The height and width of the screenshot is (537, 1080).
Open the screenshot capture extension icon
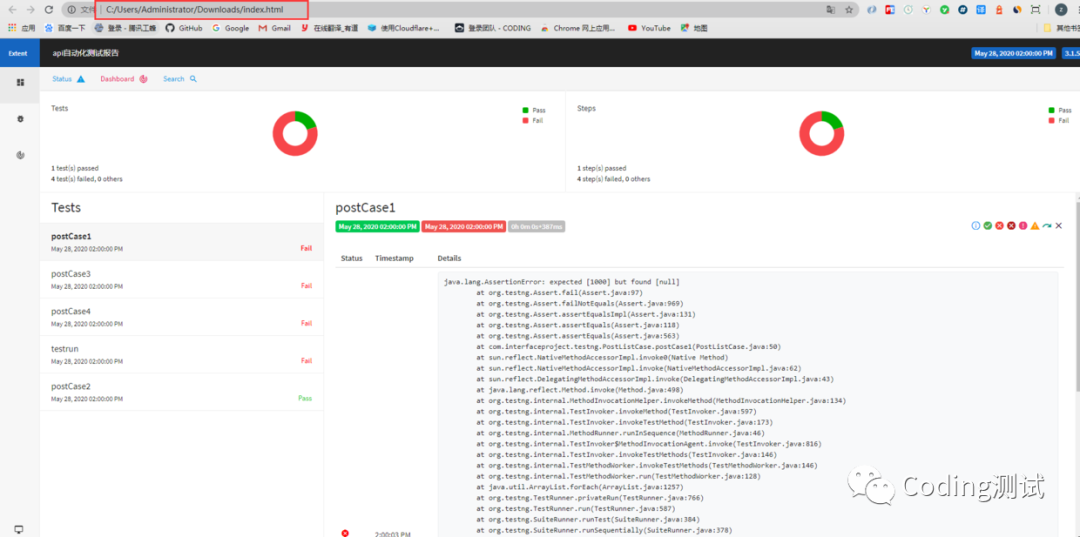(1035, 10)
